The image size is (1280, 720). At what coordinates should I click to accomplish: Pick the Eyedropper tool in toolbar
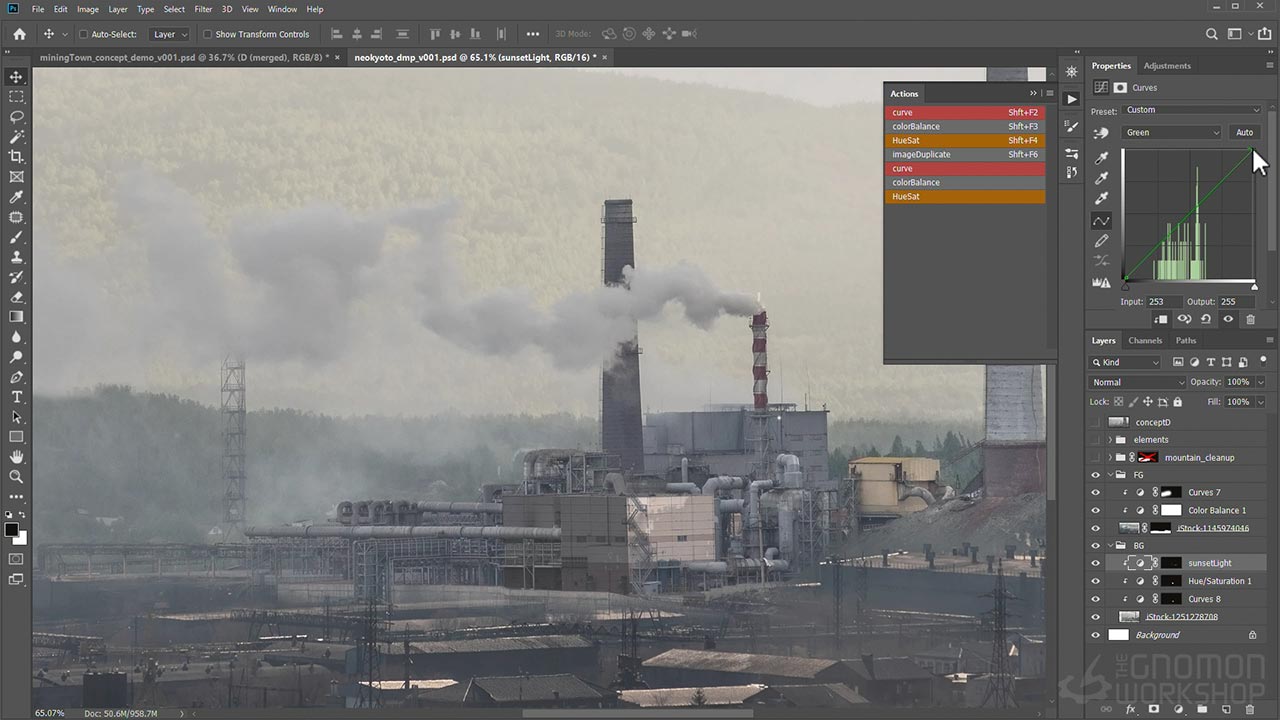(16, 197)
